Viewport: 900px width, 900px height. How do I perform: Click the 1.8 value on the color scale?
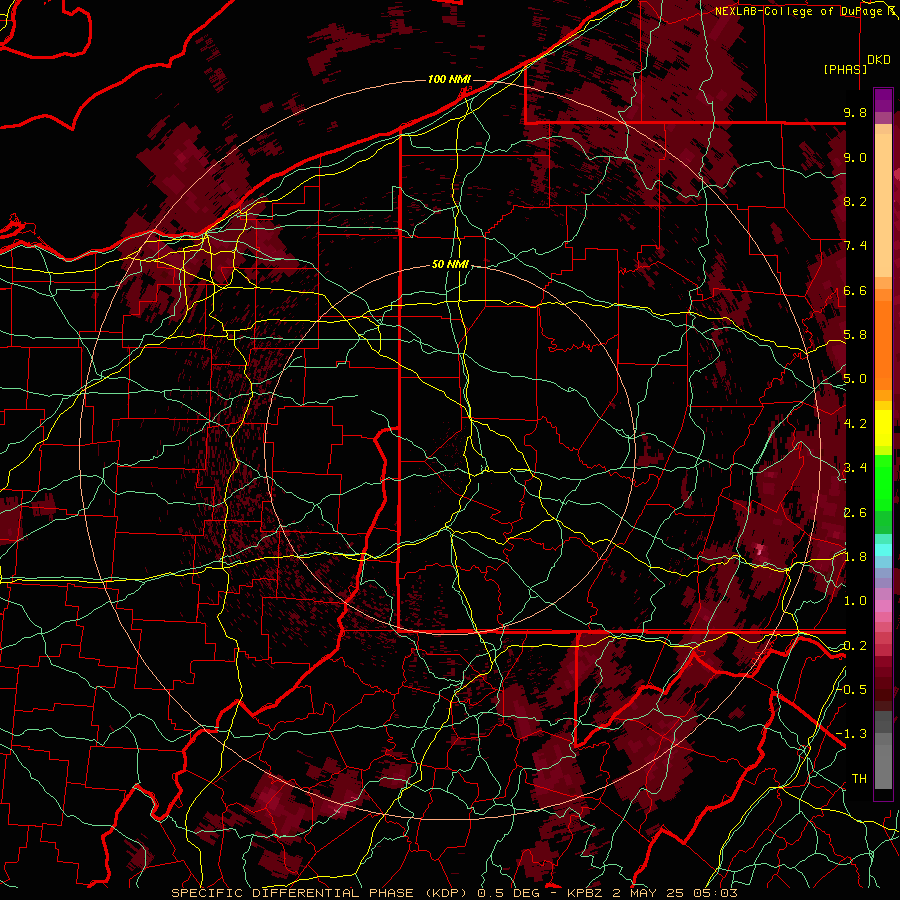point(855,557)
